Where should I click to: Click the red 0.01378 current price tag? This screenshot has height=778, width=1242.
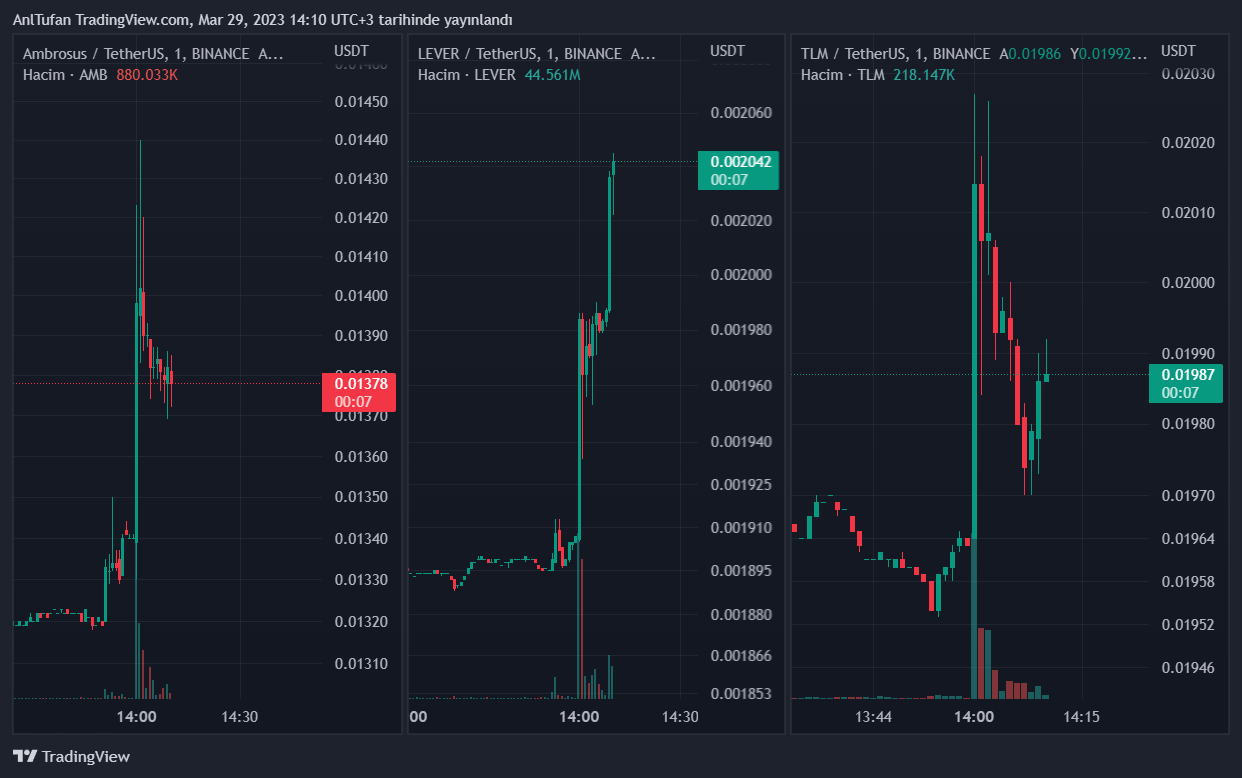(x=359, y=392)
